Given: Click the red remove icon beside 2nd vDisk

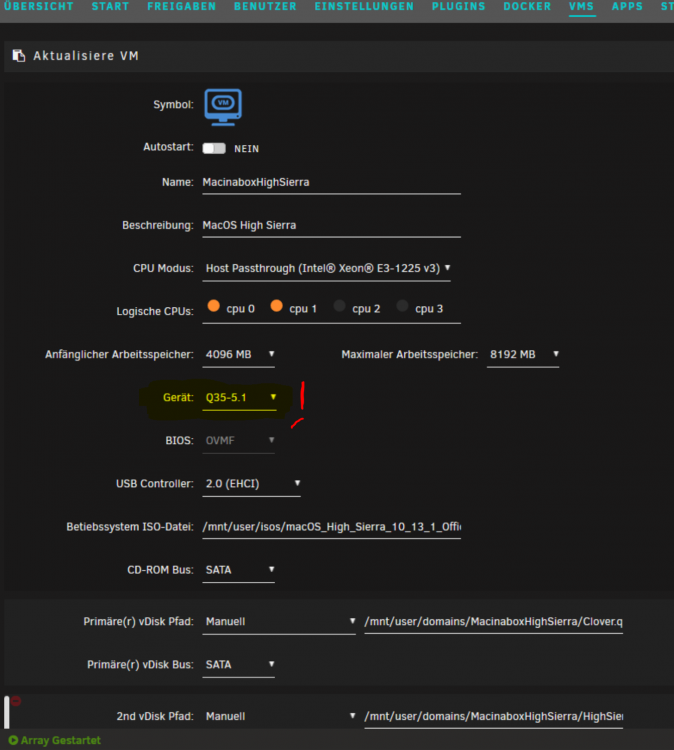Looking at the screenshot, I should point(16,701).
